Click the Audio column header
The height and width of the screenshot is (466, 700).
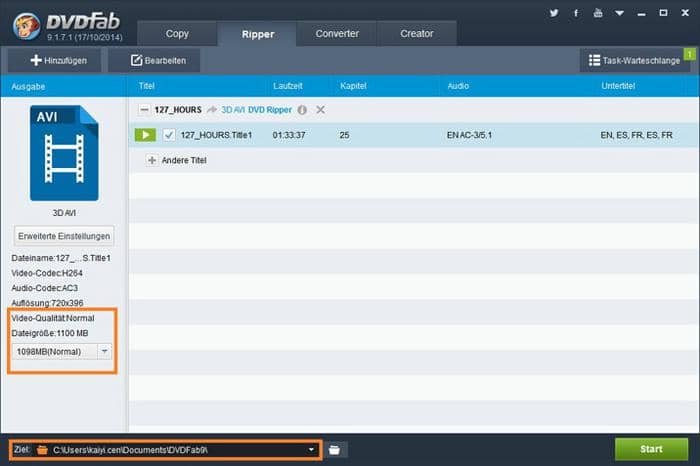coord(458,86)
